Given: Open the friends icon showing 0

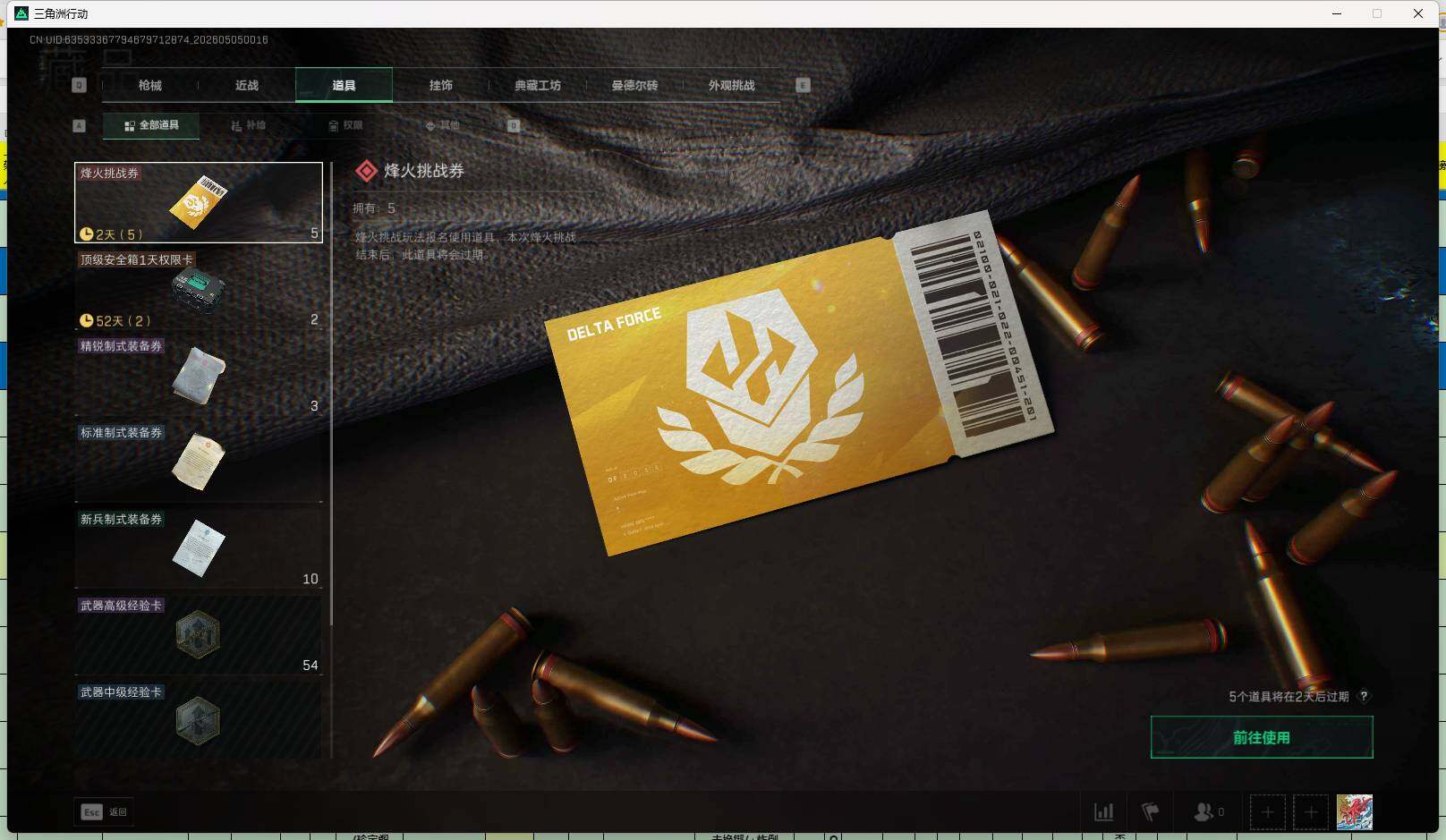Looking at the screenshot, I should pyautogui.click(x=1209, y=812).
